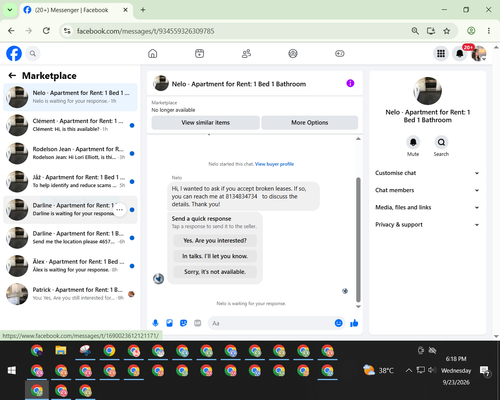Open Álex's apartment chat

click(70, 266)
